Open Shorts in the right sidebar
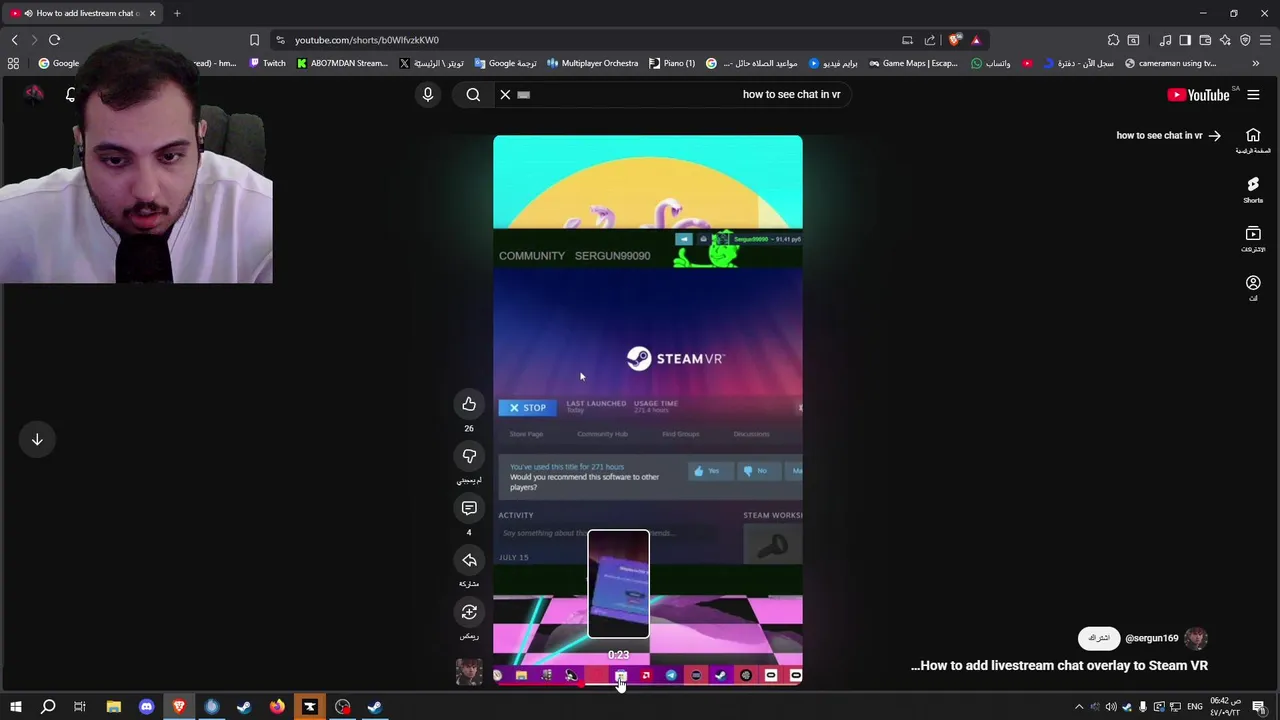The width and height of the screenshot is (1280, 720). [x=1253, y=189]
